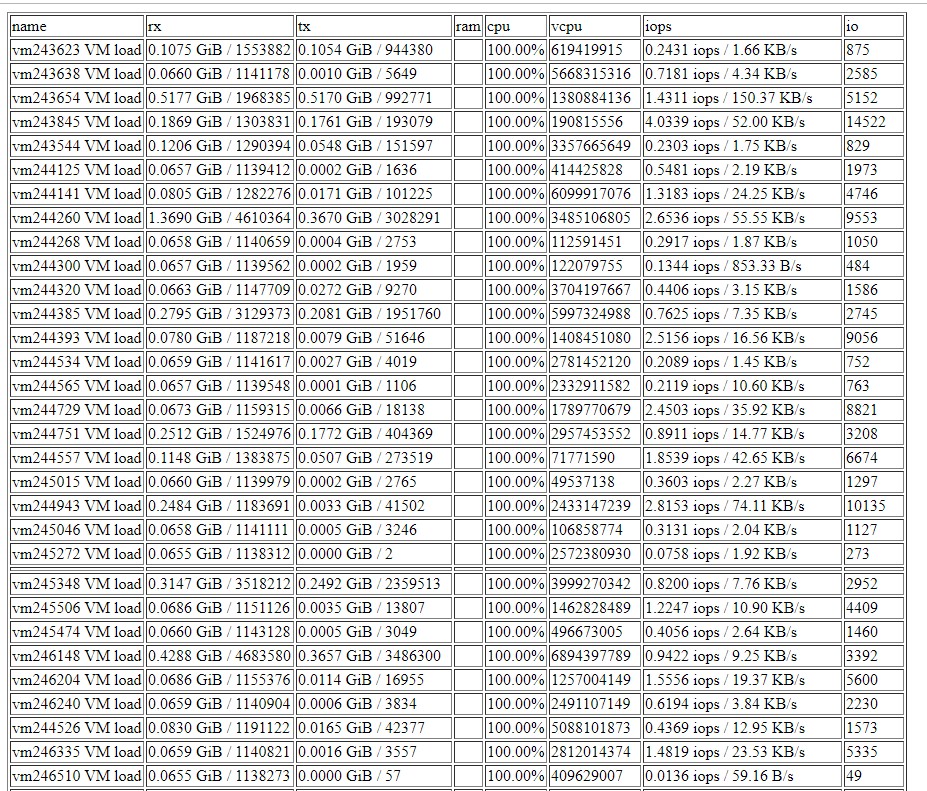Click the "tx" column header cell

click(x=373, y=27)
